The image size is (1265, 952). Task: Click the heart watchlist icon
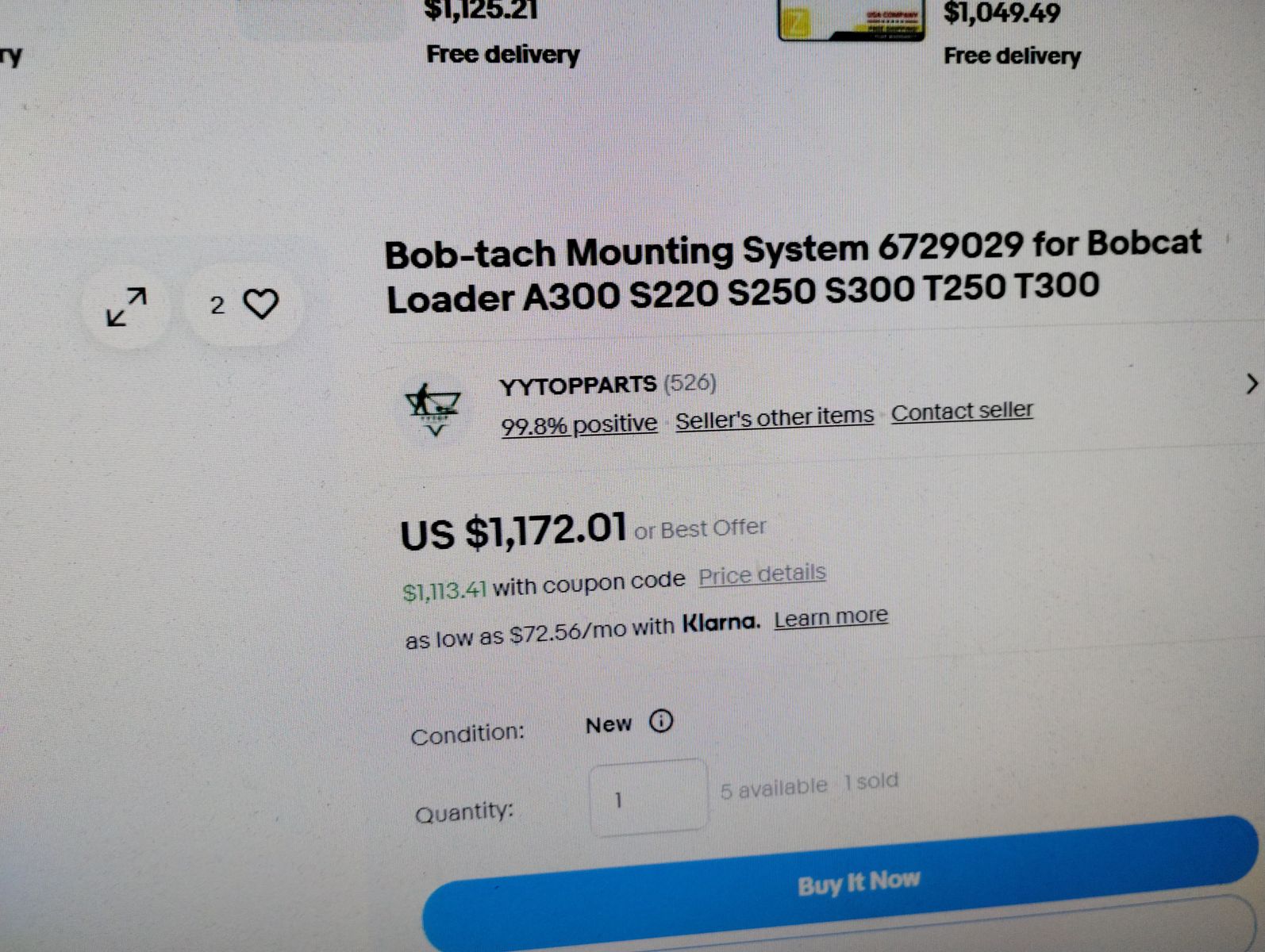pos(261,304)
